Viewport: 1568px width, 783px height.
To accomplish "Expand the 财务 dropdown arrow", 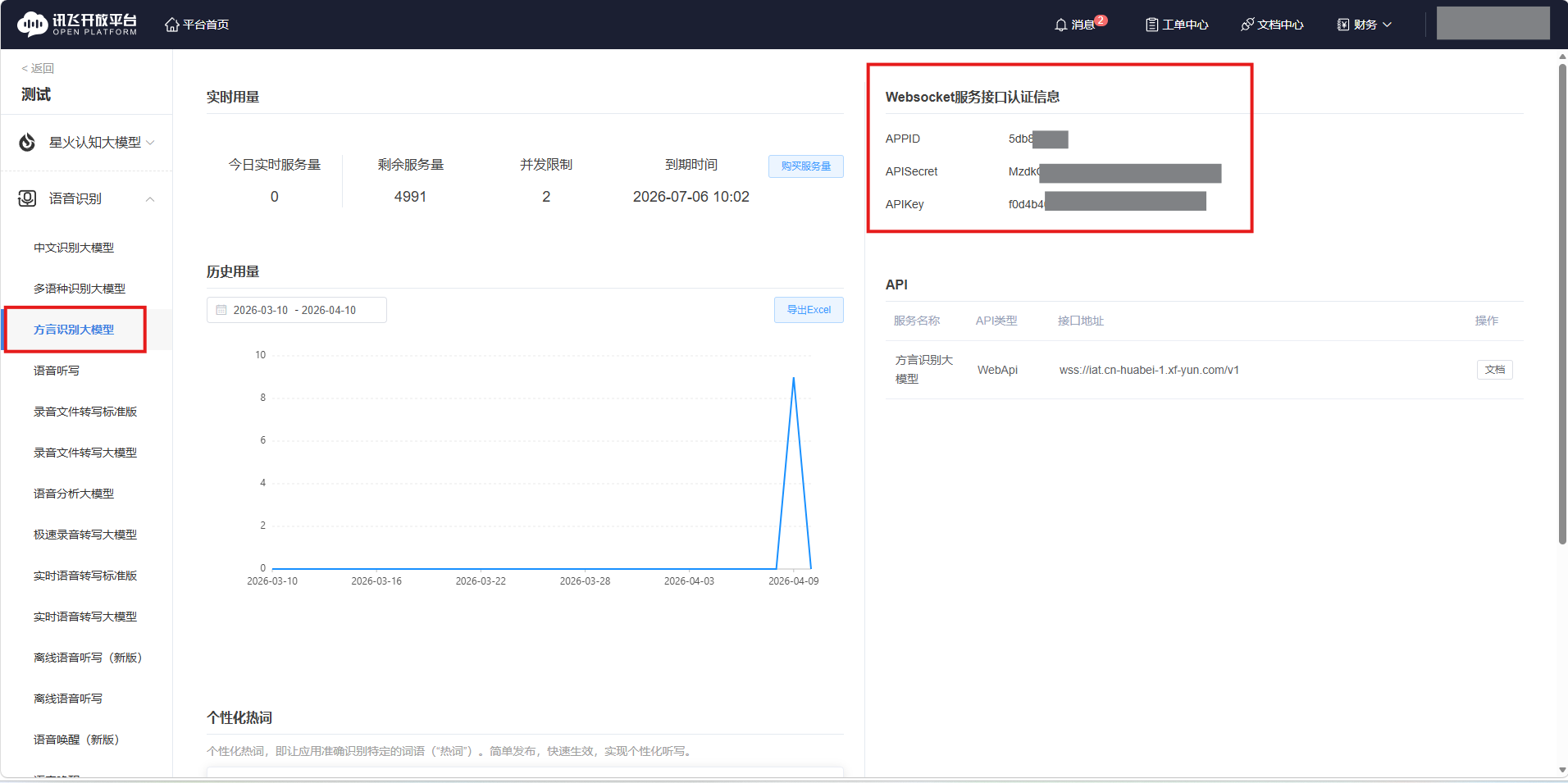I will [1388, 25].
